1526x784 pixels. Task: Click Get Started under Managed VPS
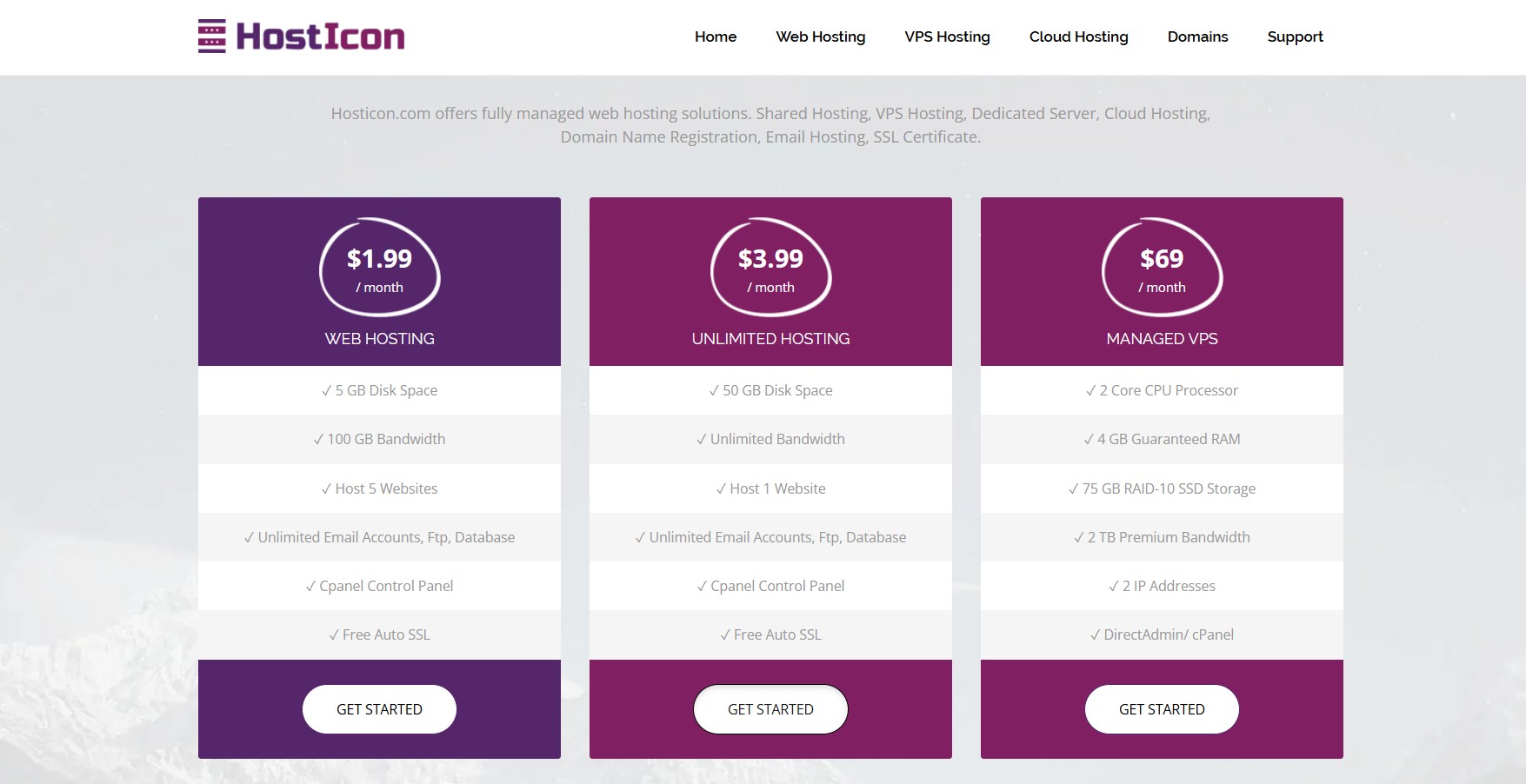[1162, 709]
